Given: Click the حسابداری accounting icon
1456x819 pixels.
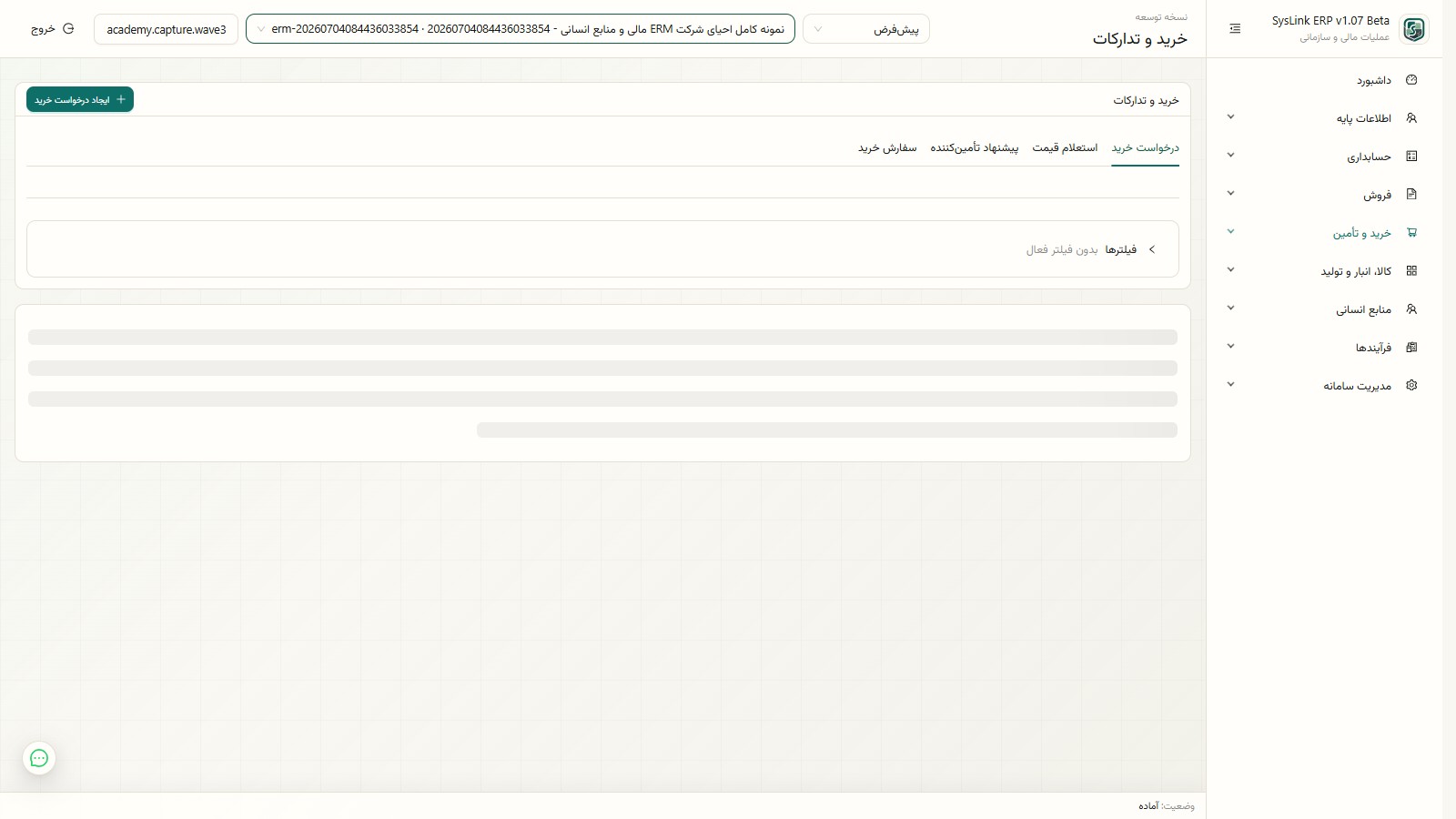Looking at the screenshot, I should click(x=1411, y=157).
